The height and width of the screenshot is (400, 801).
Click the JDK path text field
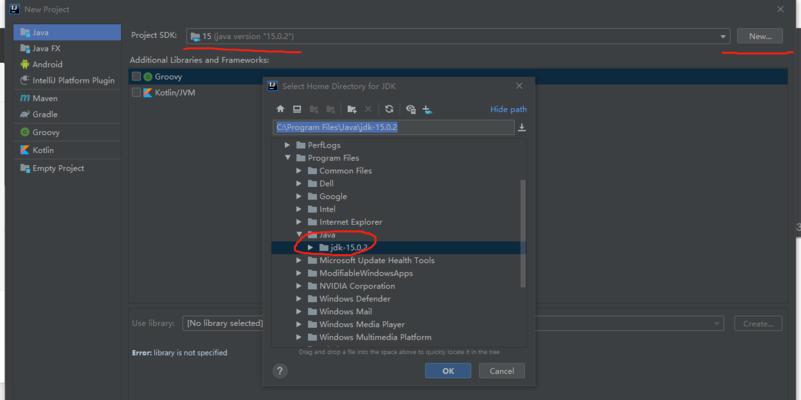tap(393, 127)
